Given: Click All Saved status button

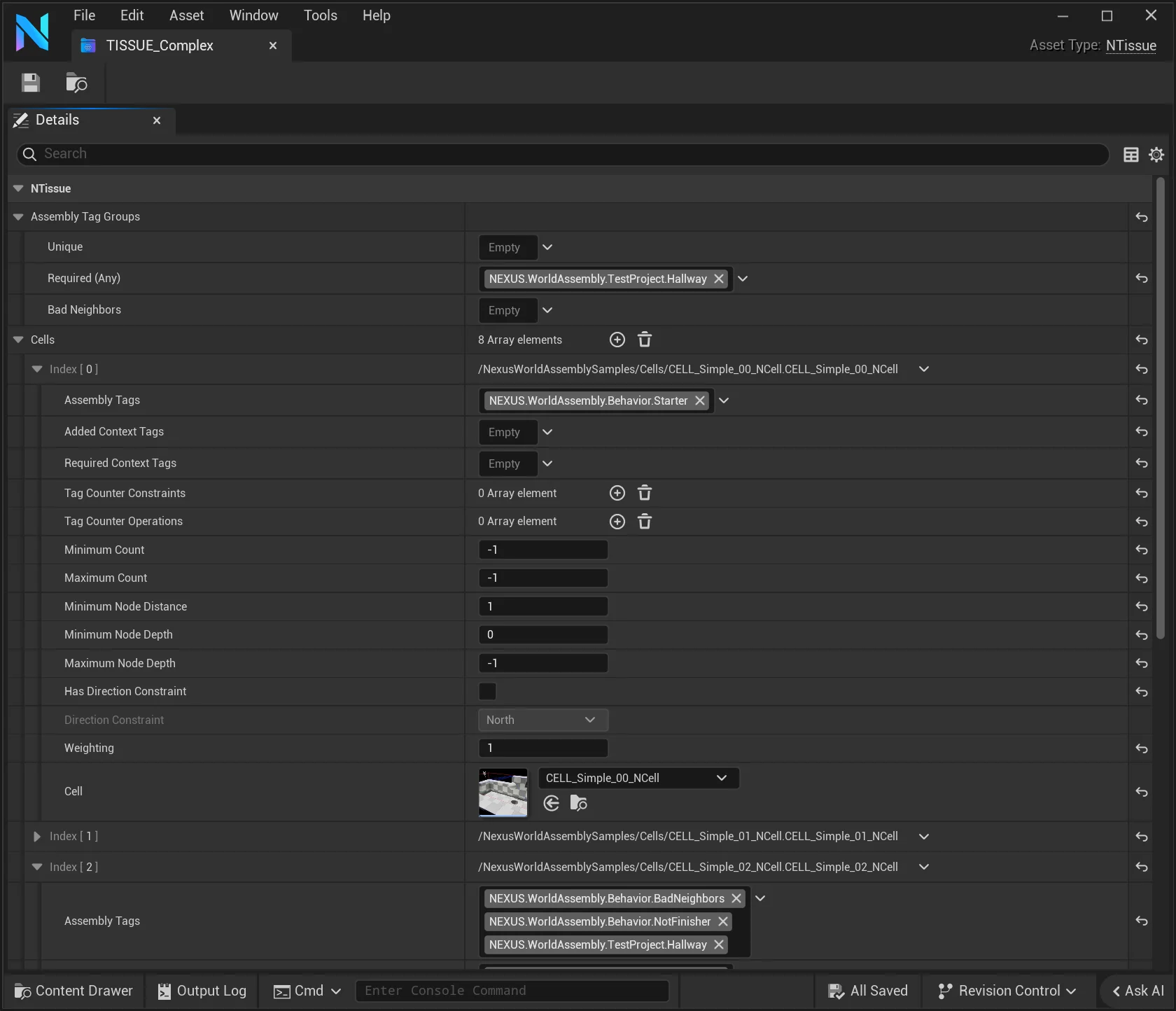Looking at the screenshot, I should [868, 991].
